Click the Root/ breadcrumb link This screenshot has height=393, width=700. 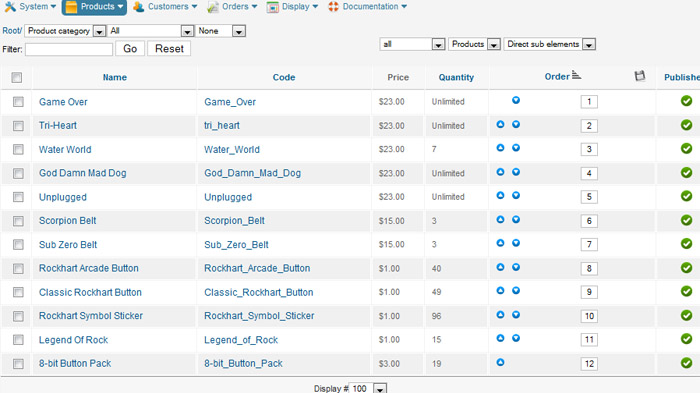12,31
